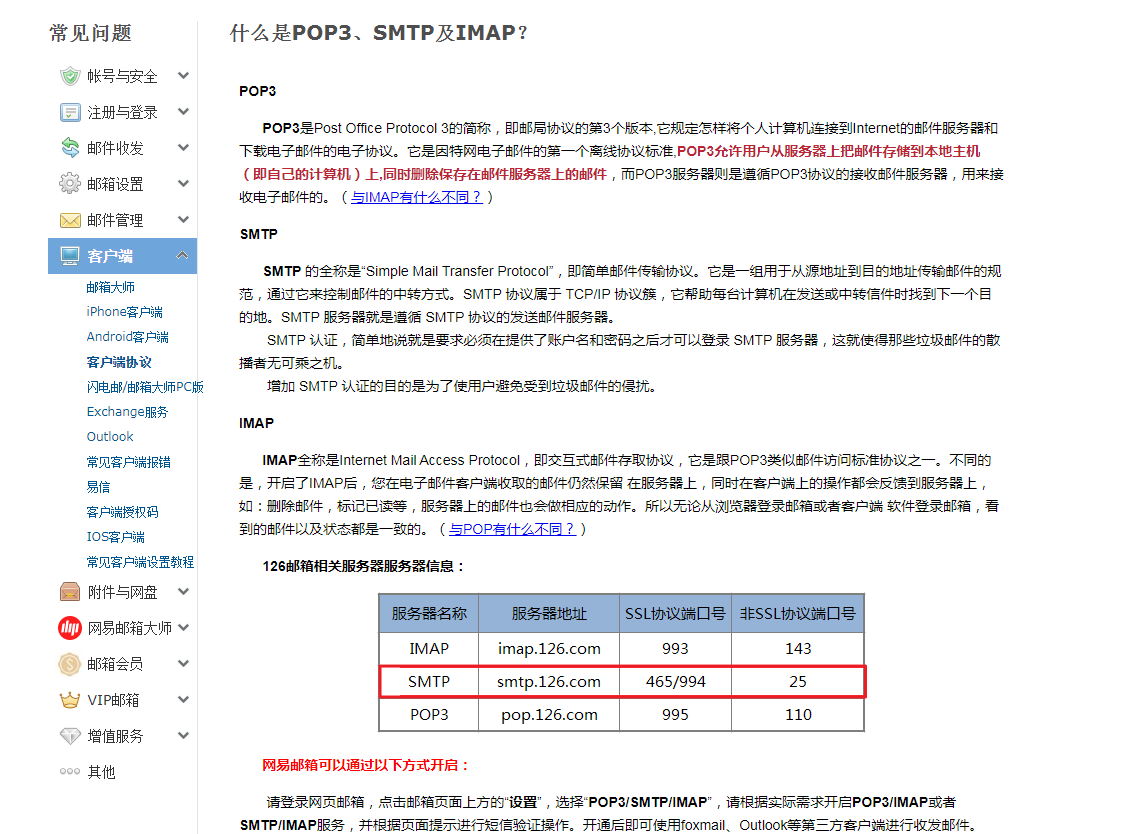Open the 邮箱大师 submenu item

pyautogui.click(x=110, y=287)
